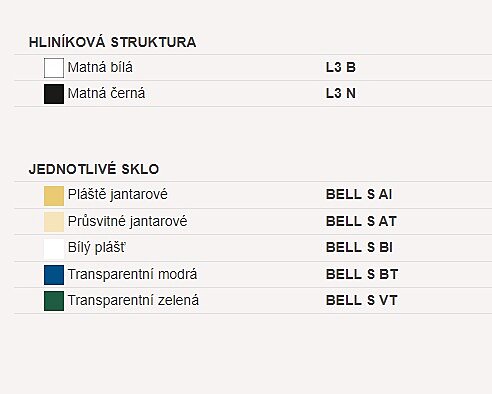
Task: Pick the amber Pláště jantarové swatch
Action: point(54,196)
